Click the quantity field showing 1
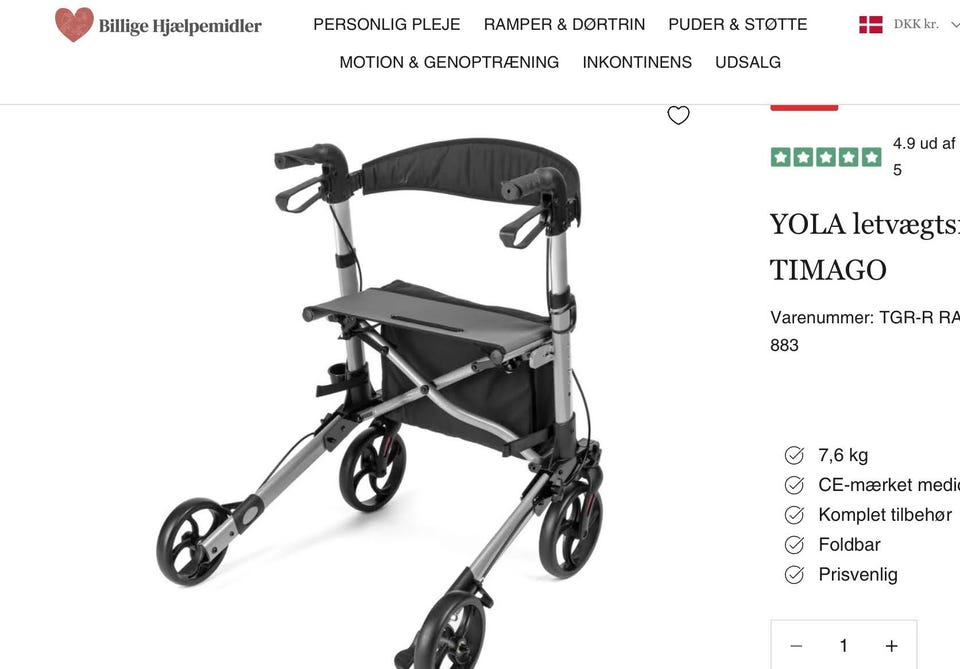The width and height of the screenshot is (960, 669). [x=843, y=646]
